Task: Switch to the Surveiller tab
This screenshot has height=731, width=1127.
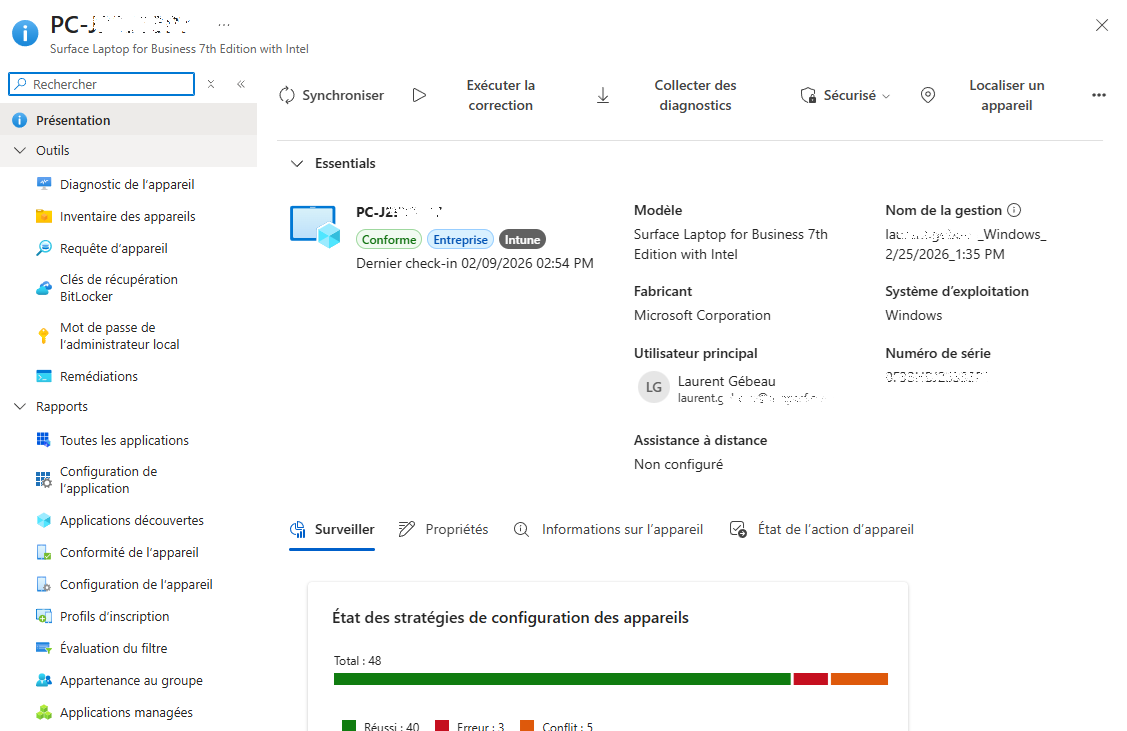Action: tap(332, 529)
